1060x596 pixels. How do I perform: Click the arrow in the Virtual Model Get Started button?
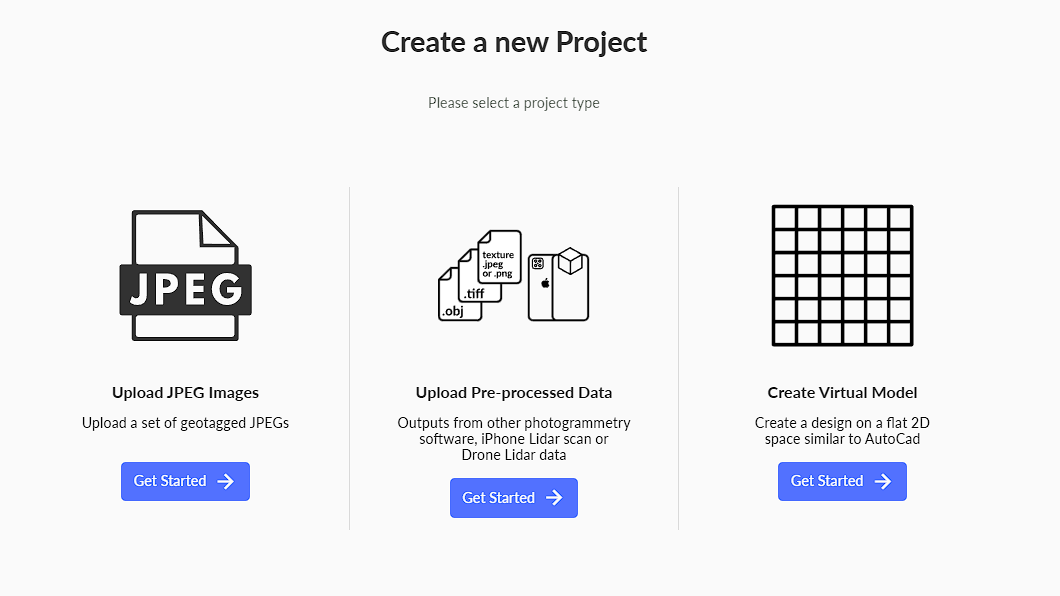pos(883,481)
